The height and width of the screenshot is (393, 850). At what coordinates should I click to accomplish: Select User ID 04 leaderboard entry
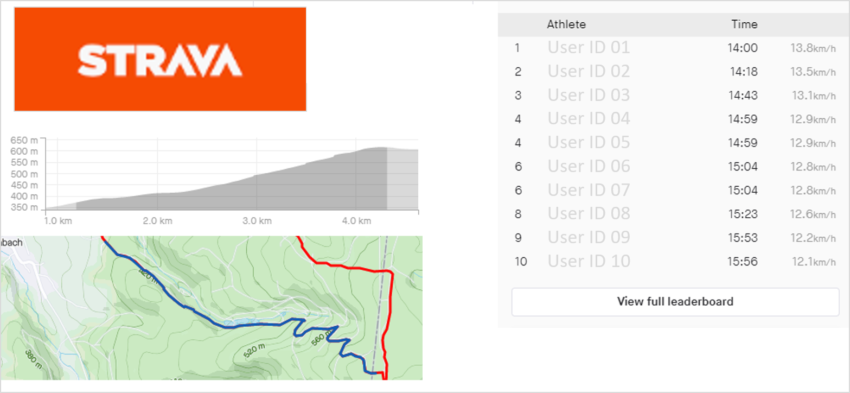click(x=589, y=119)
